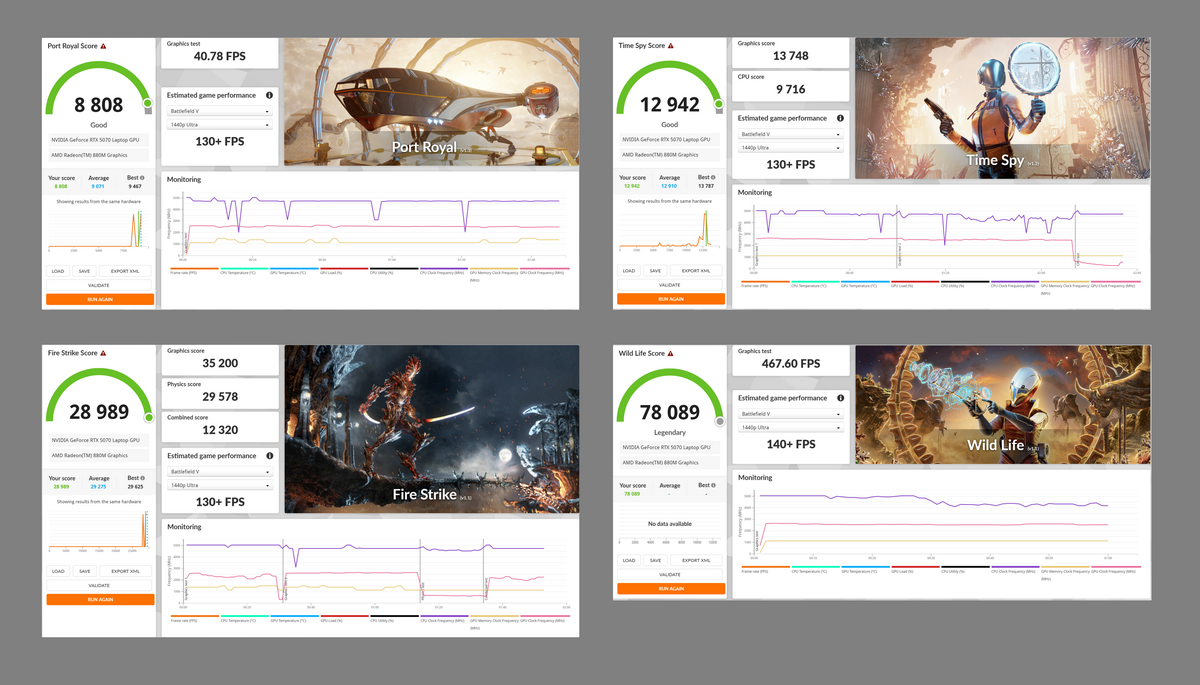The height and width of the screenshot is (685, 1200).
Task: Click RUN AGAIN in the Fire Strike panel
Action: [x=100, y=599]
